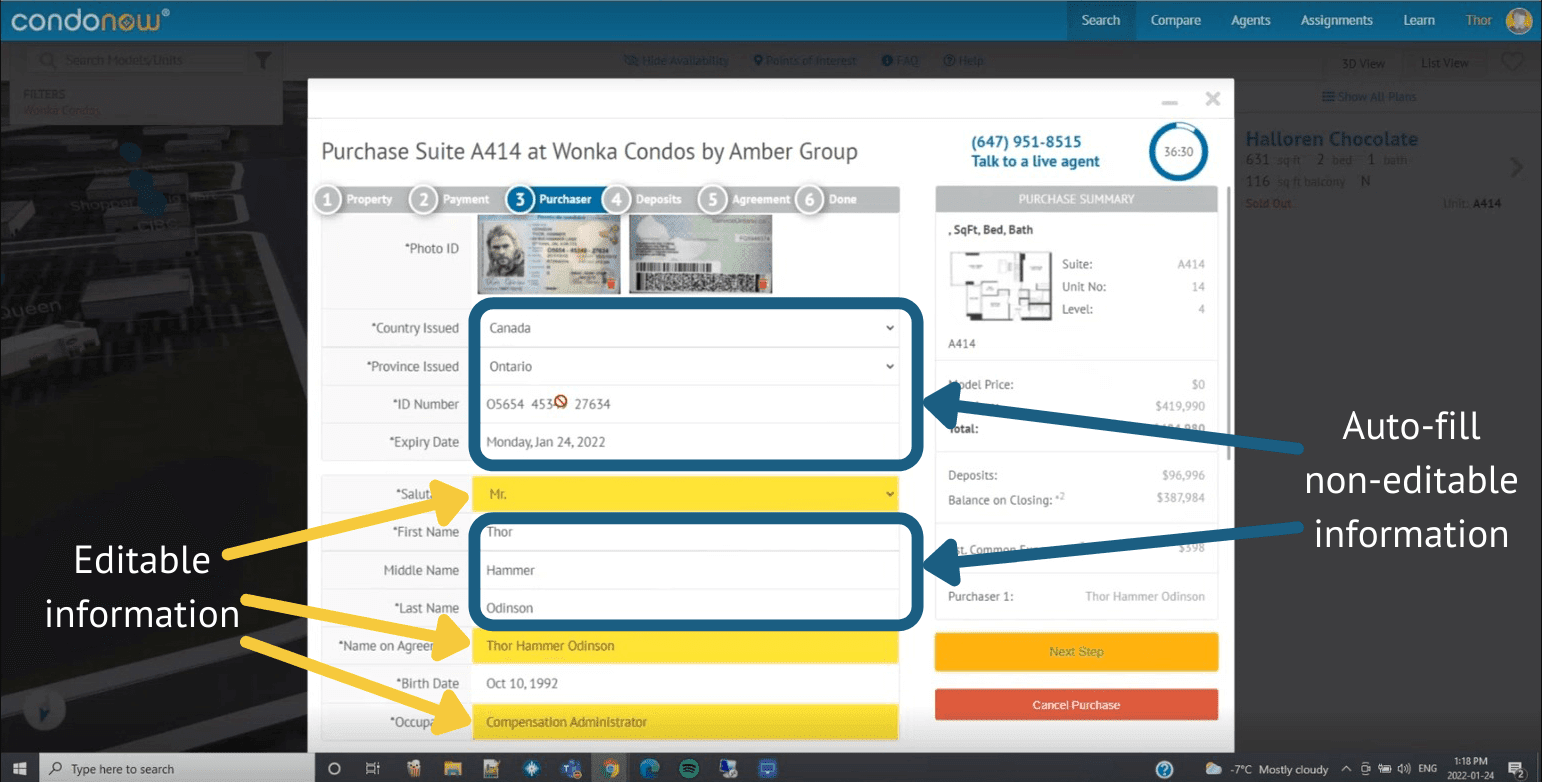1542x782 pixels.
Task: Go to step 4 Deposits
Action: [645, 199]
